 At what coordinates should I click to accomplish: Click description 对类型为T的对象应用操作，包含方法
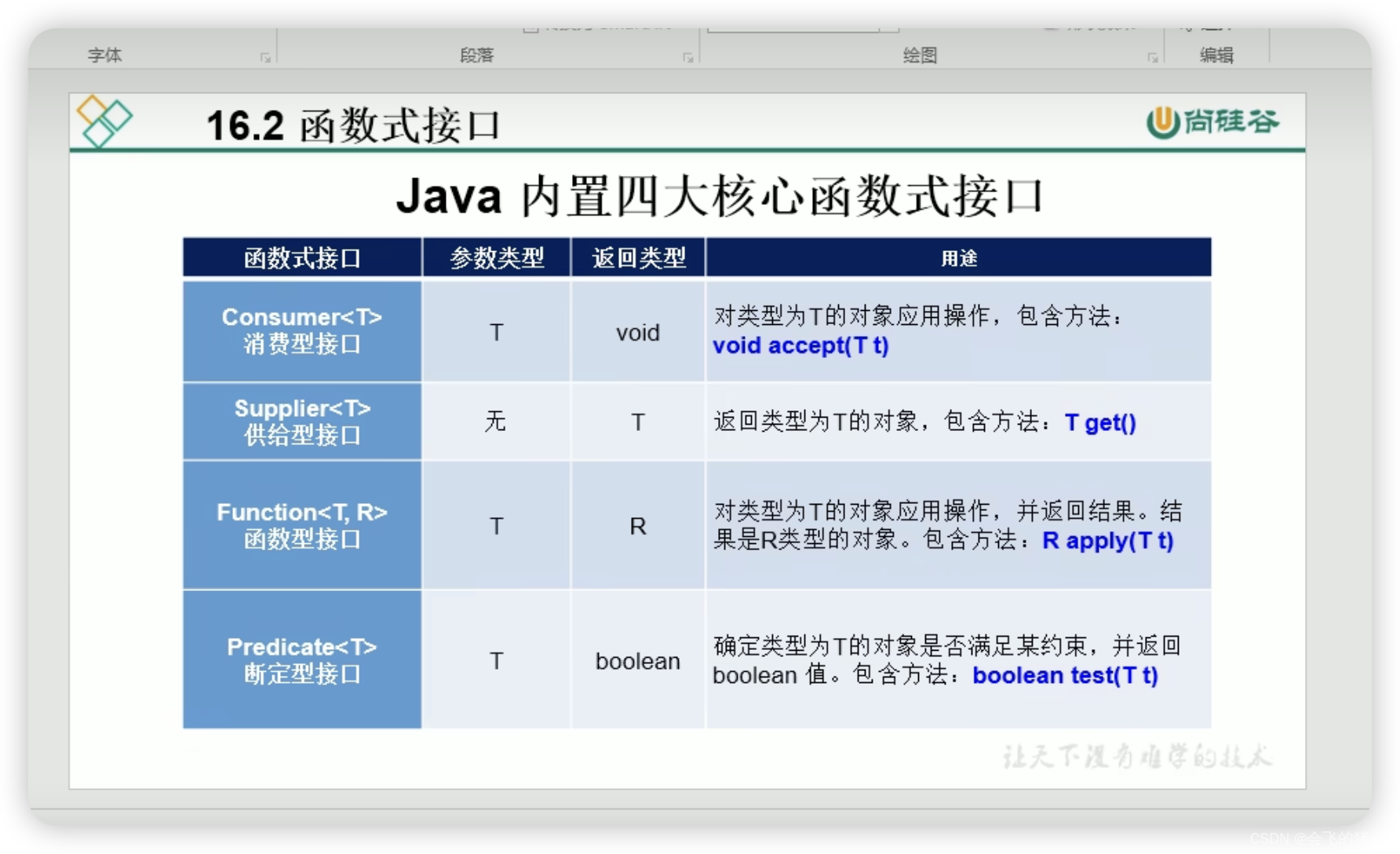[x=918, y=316]
